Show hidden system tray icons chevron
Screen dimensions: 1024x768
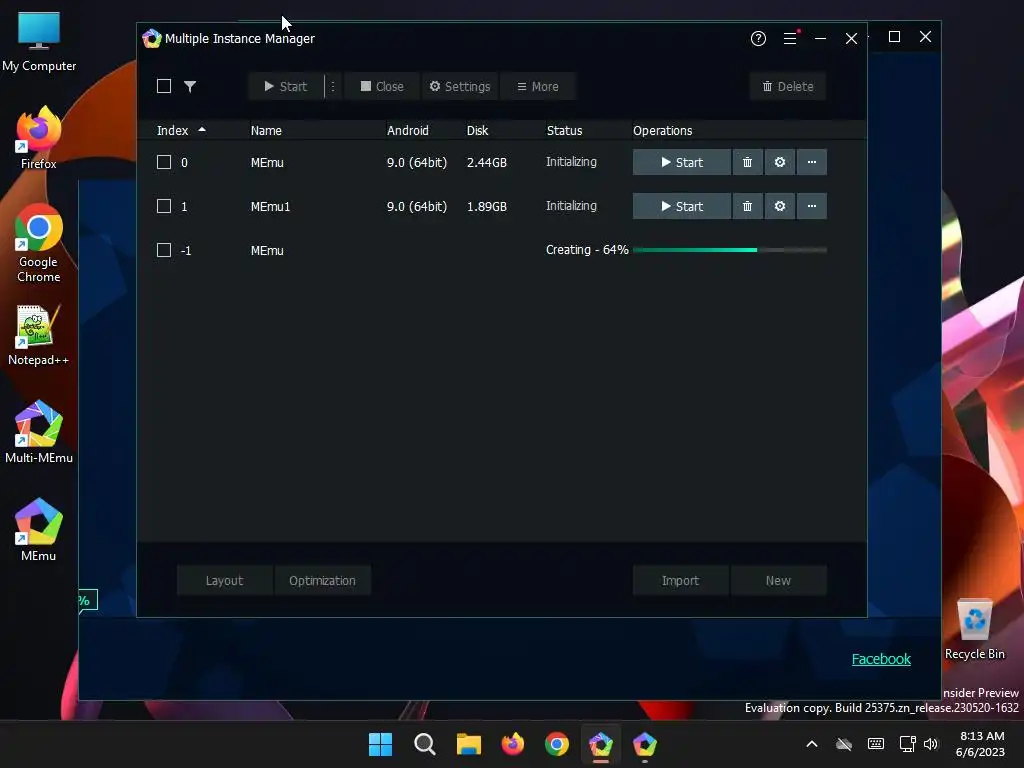point(812,744)
